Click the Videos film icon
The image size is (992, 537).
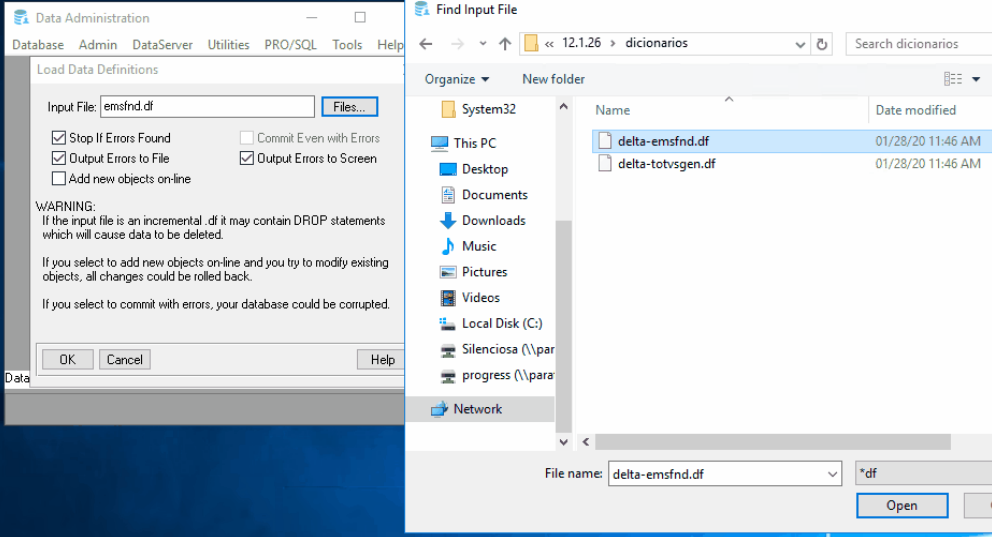tap(448, 297)
